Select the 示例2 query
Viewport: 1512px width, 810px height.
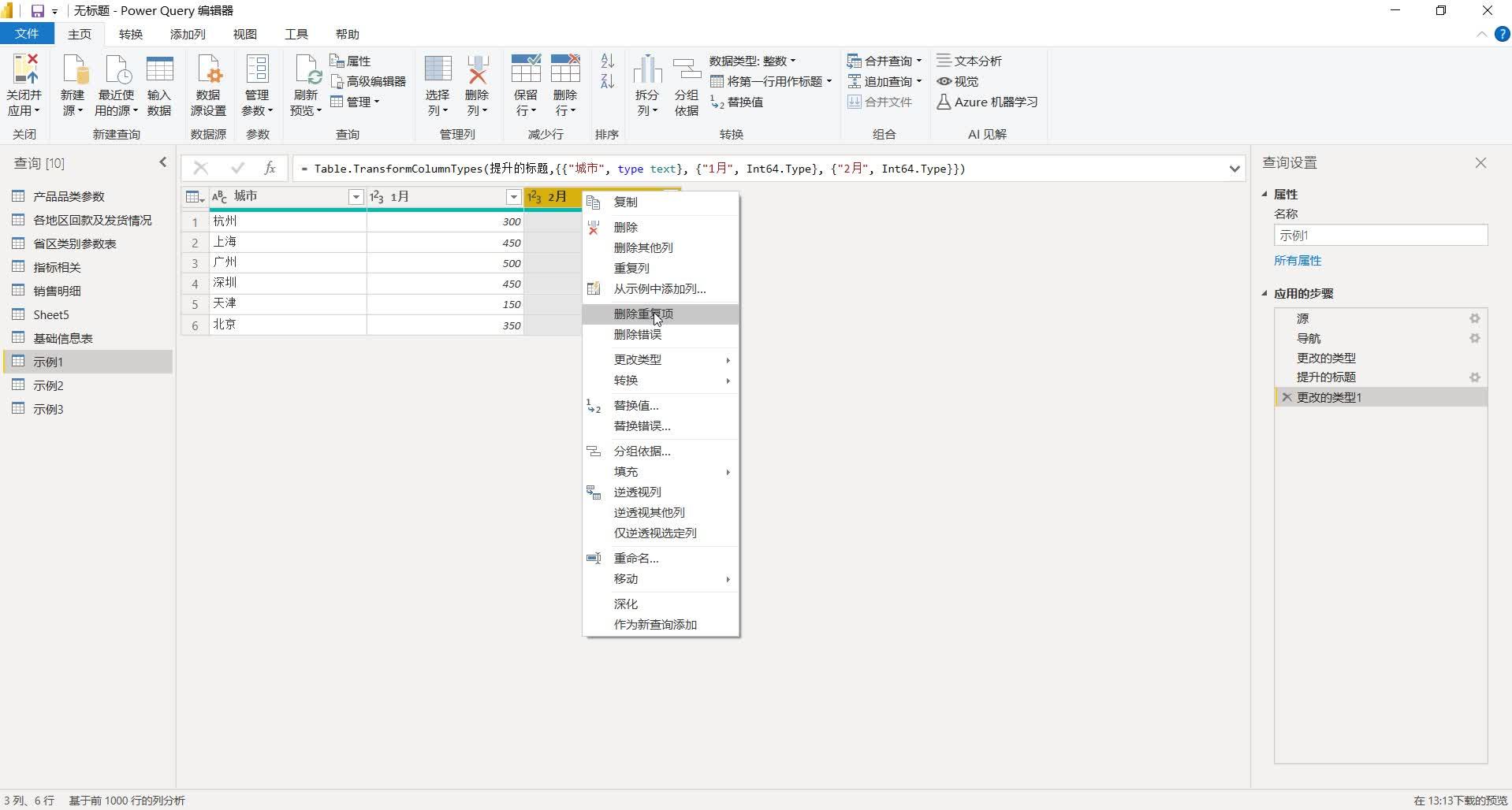(x=88, y=385)
